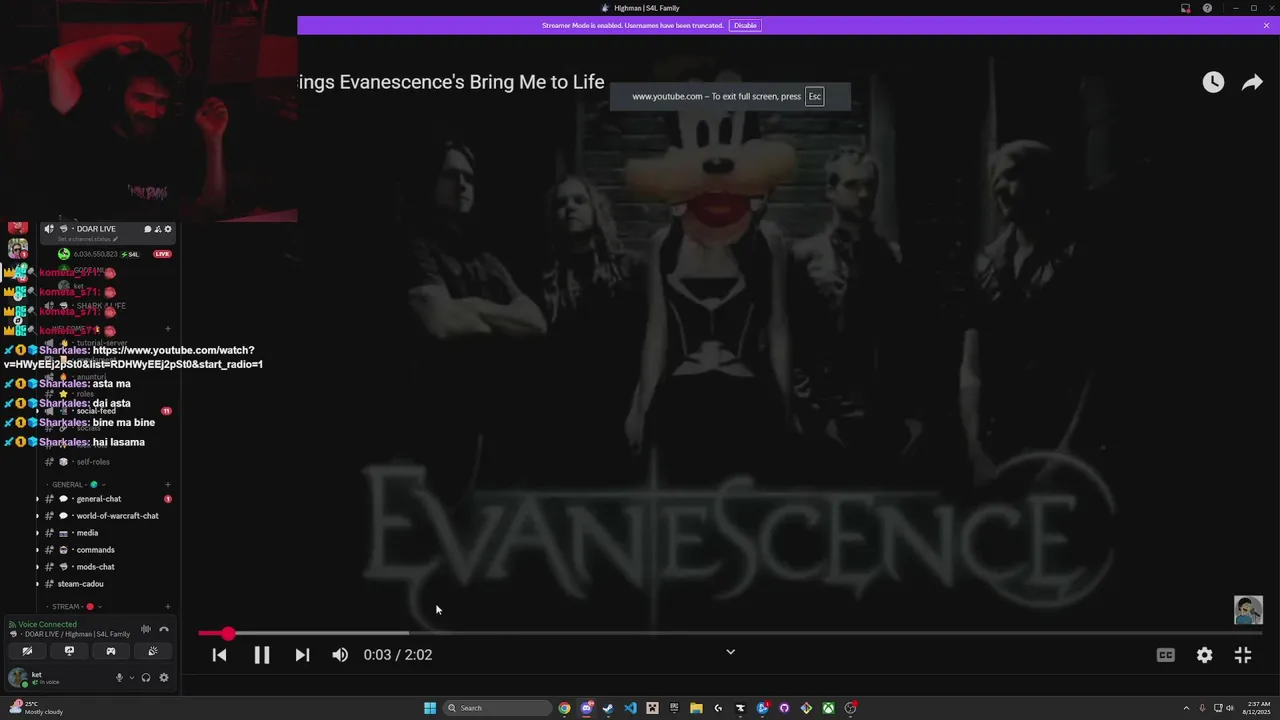Expand the commands channel thread arrow
The height and width of the screenshot is (720, 1280).
click(x=38, y=550)
